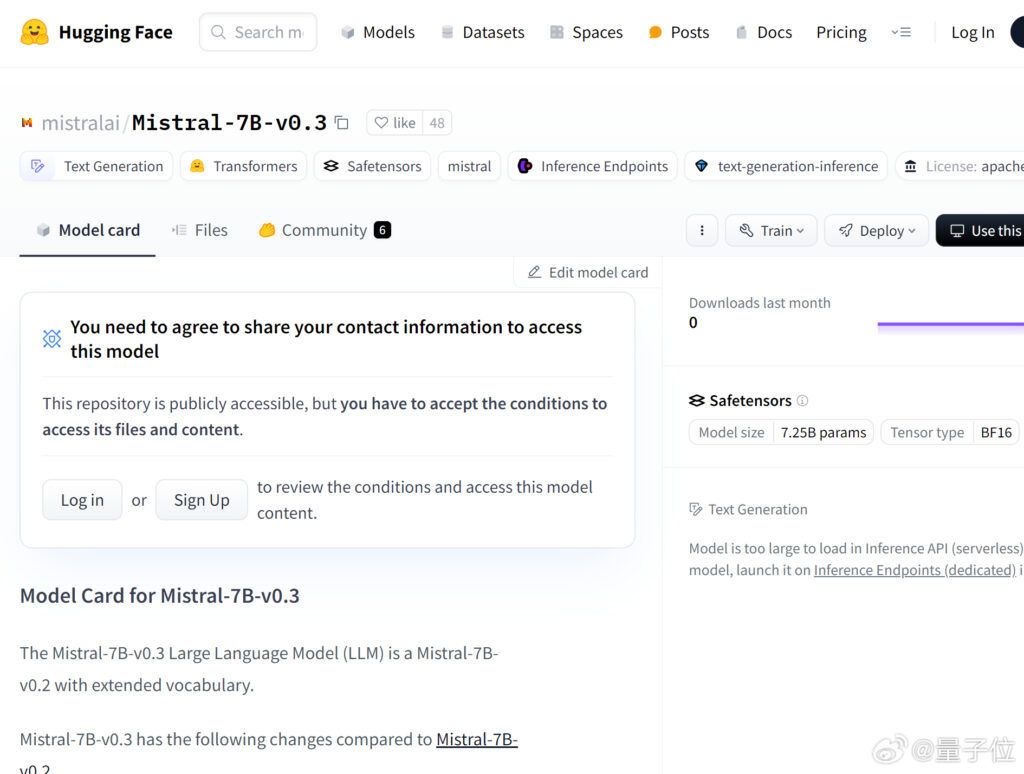Open the mistralai organization link
This screenshot has width=1024, height=774.
(80, 123)
